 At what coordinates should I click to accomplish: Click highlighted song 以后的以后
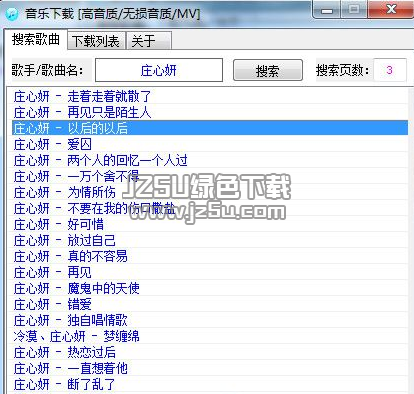210,128
